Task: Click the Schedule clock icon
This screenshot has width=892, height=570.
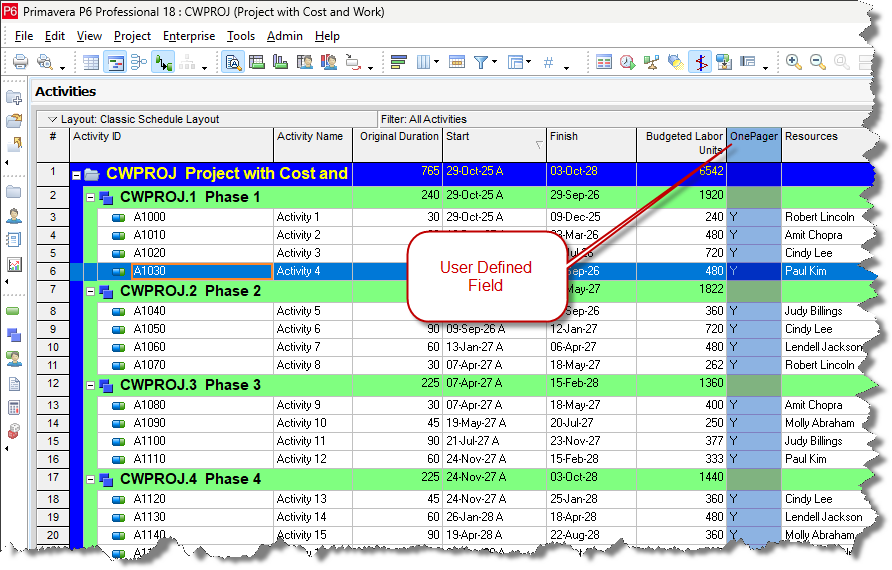Action: click(627, 61)
